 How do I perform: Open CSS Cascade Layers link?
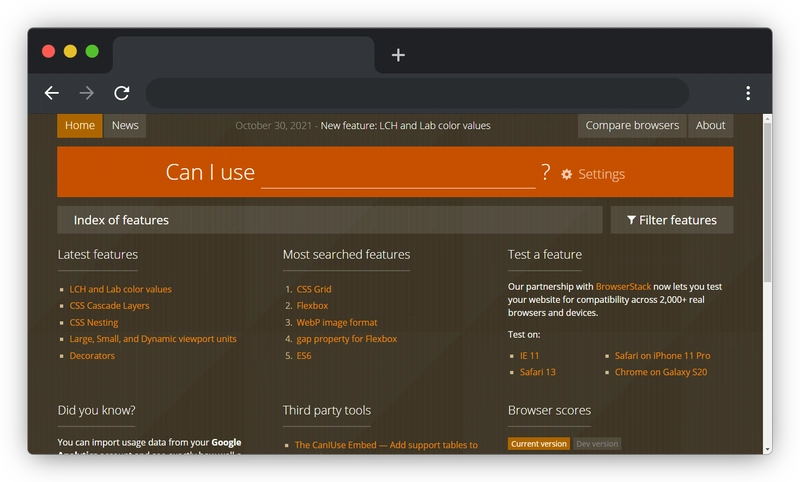pos(109,306)
